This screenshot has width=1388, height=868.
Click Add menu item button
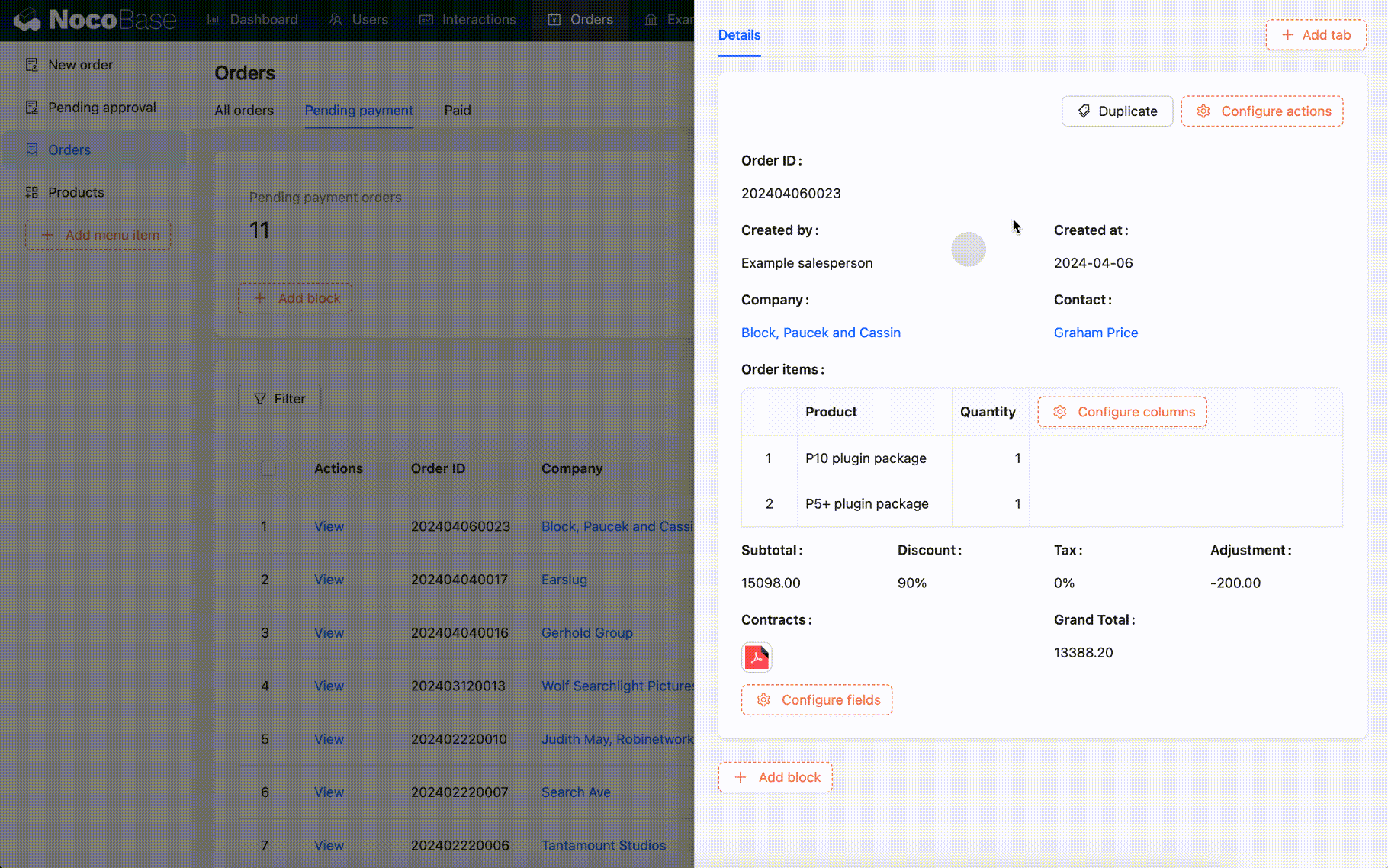point(98,235)
